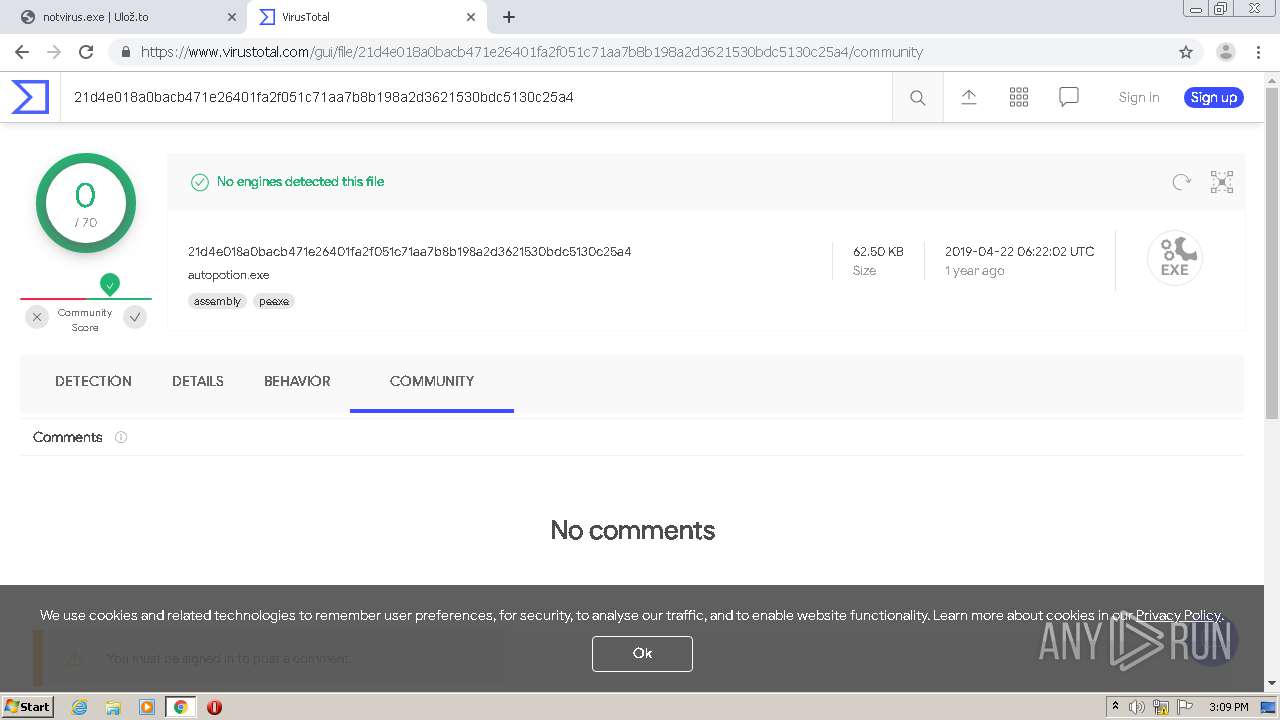Click the reanalyze refresh icon
The width and height of the screenshot is (1280, 720).
(1182, 182)
